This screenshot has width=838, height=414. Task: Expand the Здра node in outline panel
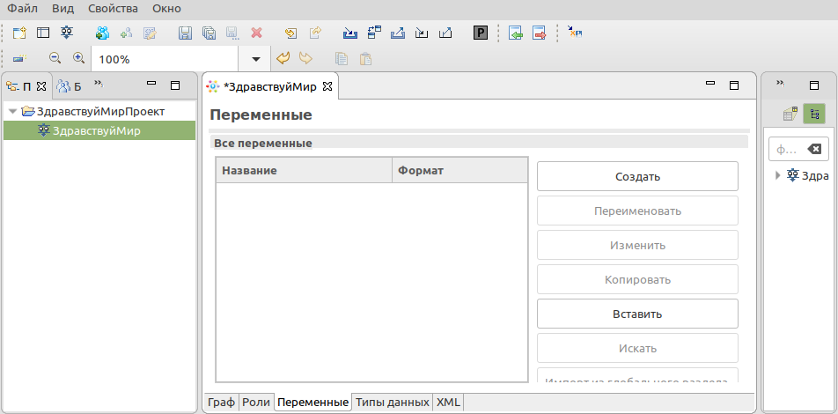[x=778, y=175]
